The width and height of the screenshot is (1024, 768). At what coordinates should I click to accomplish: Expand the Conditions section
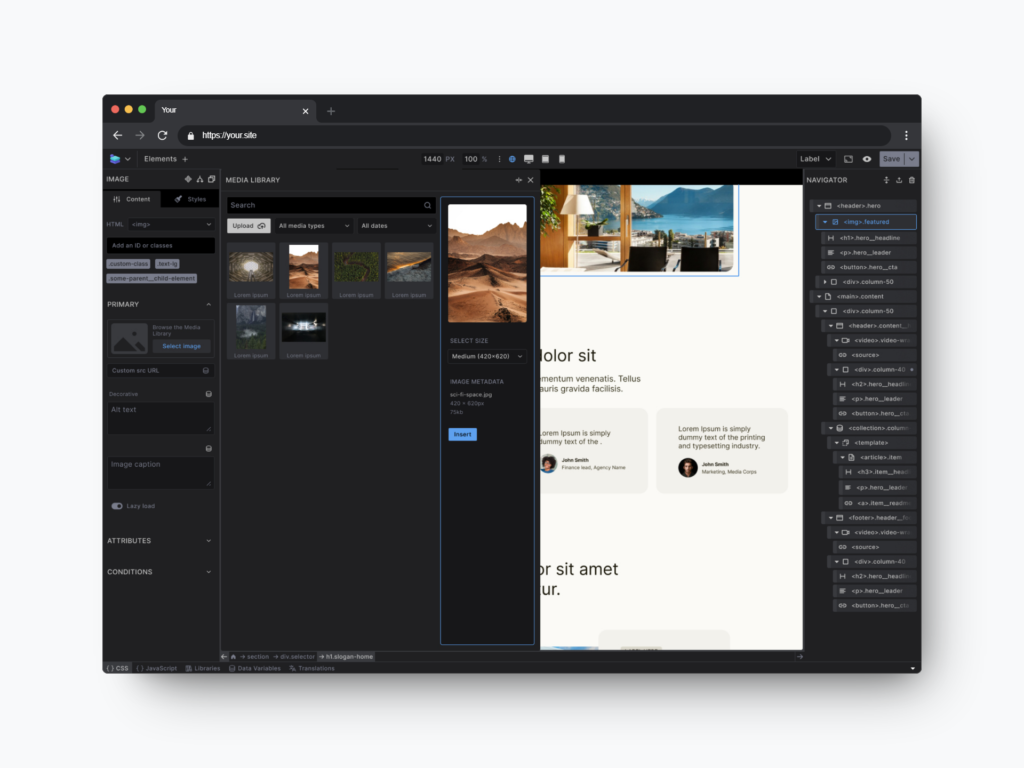[x=160, y=572]
